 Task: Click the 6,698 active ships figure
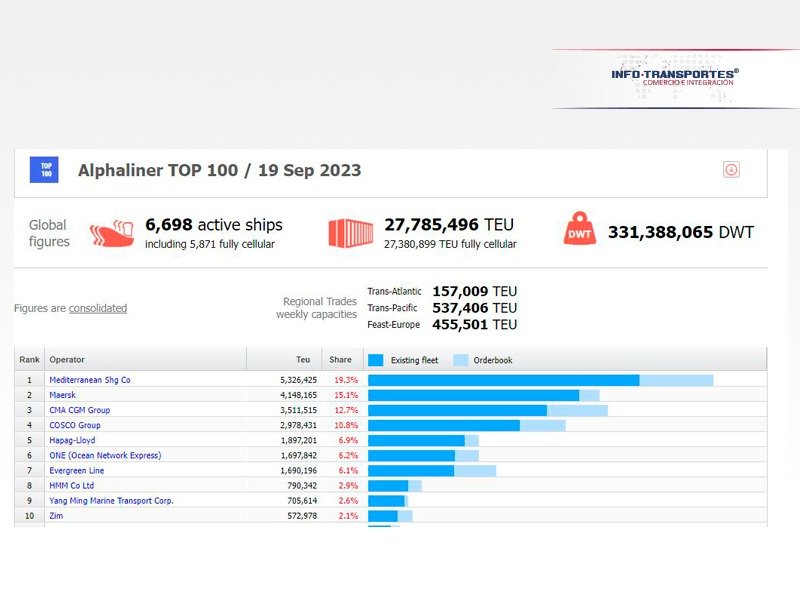(x=214, y=224)
